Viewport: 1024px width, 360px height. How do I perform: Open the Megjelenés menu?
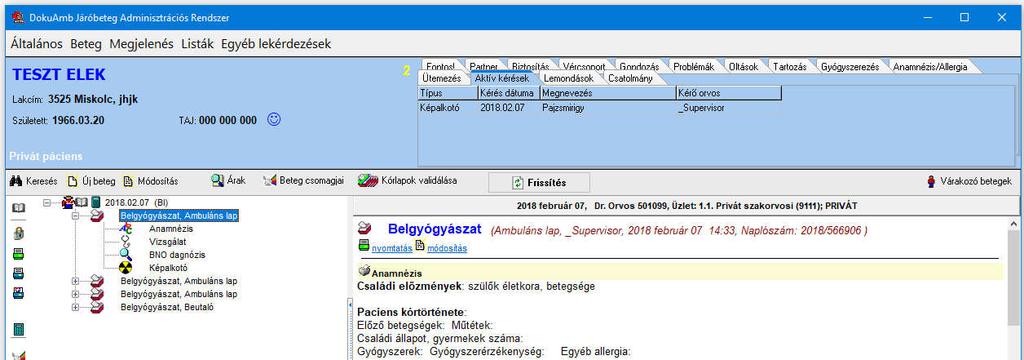coord(142,44)
